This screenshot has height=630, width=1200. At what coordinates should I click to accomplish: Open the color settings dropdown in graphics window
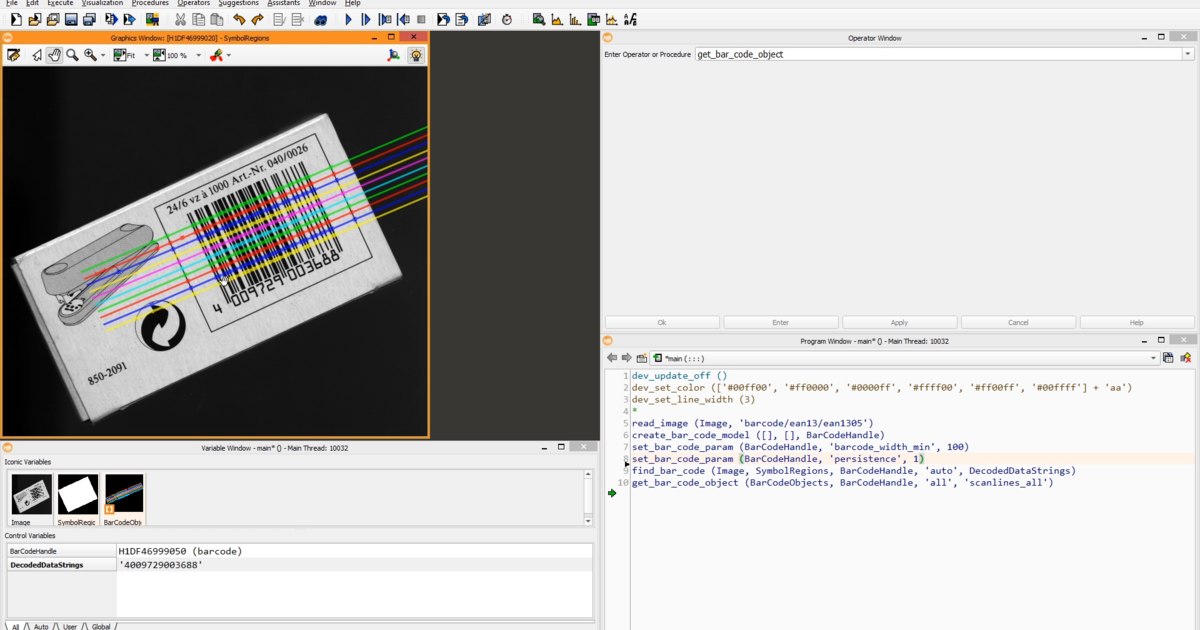tap(229, 55)
